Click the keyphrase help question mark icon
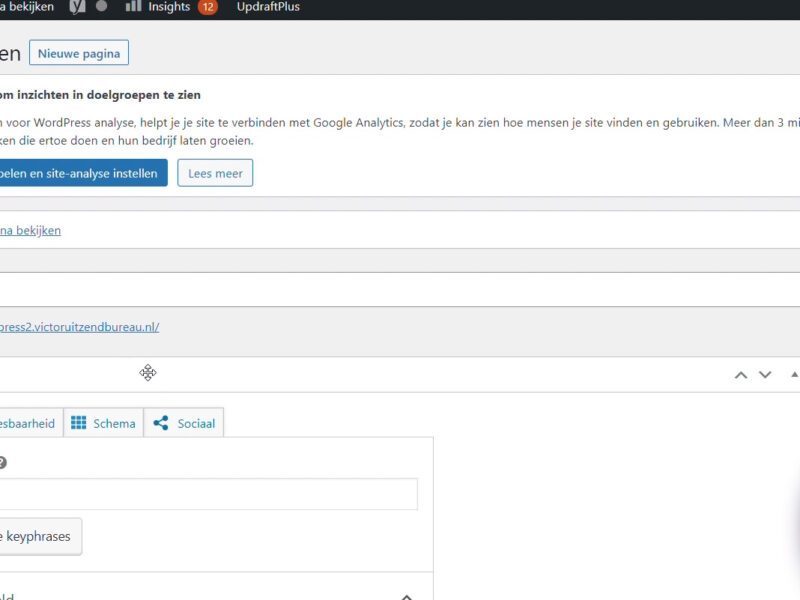The image size is (800, 600). (3, 462)
